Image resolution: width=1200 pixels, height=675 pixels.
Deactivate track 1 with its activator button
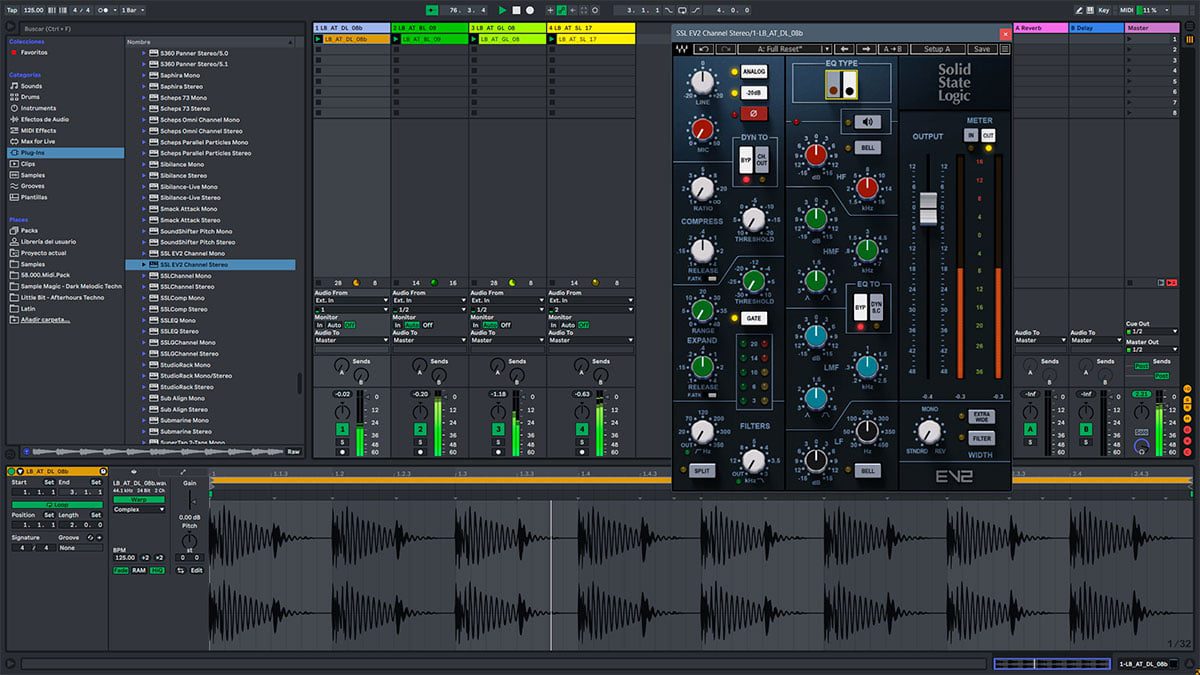[342, 429]
